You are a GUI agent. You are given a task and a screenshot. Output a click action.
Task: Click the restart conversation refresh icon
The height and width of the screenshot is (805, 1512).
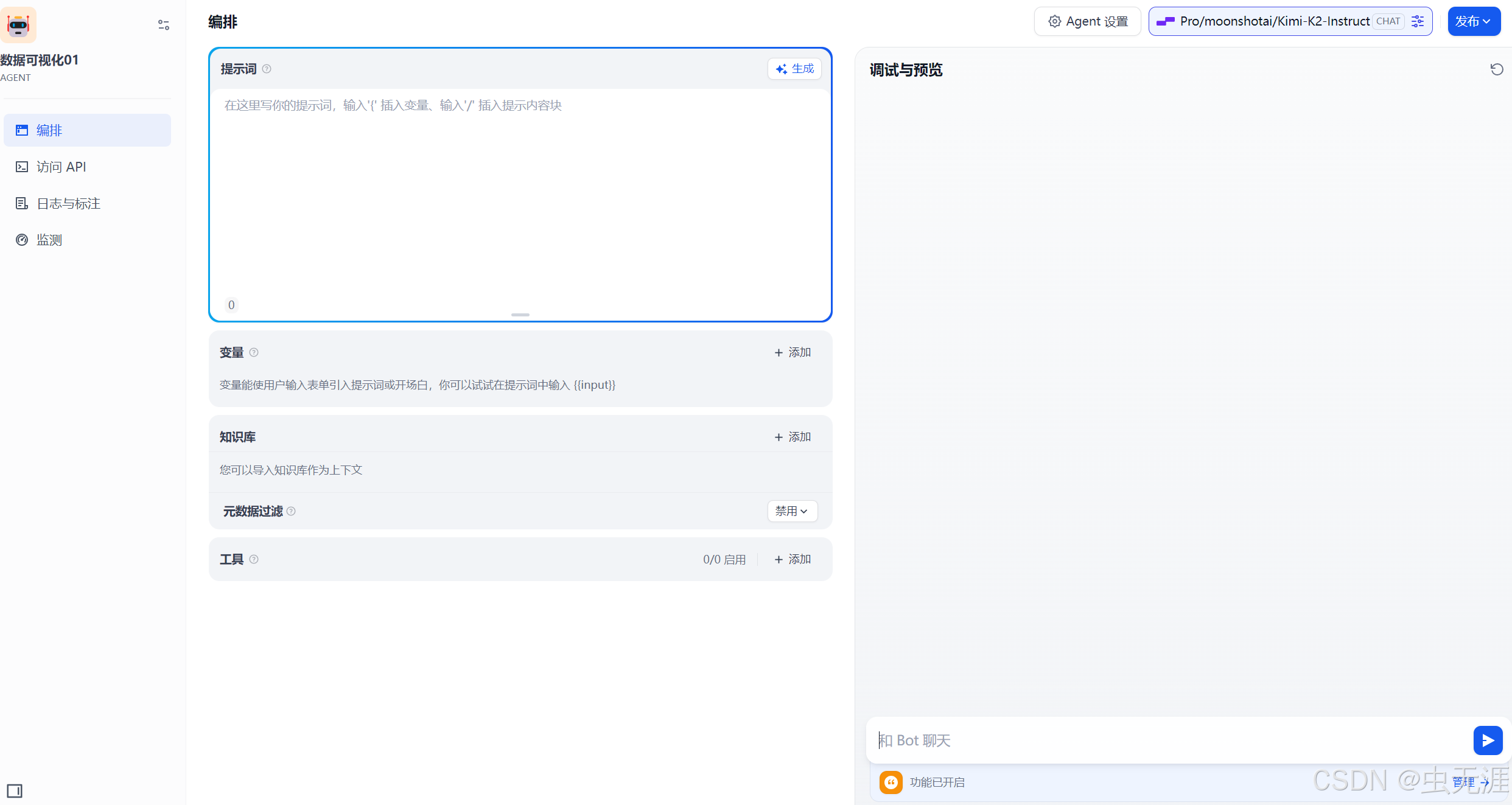pos(1496,69)
